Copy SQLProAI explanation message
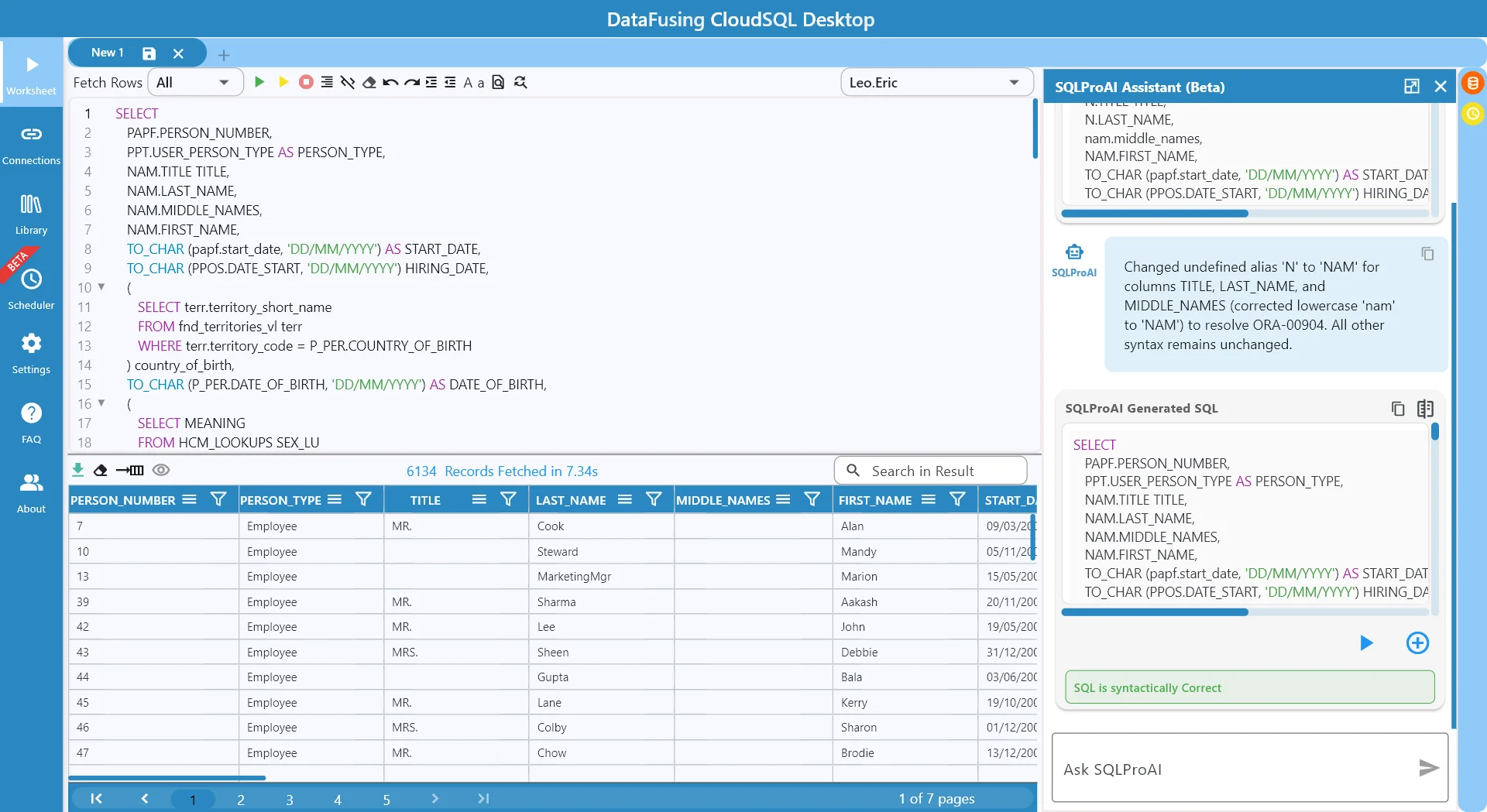Screen dimensions: 1487x812 click(x=1427, y=253)
